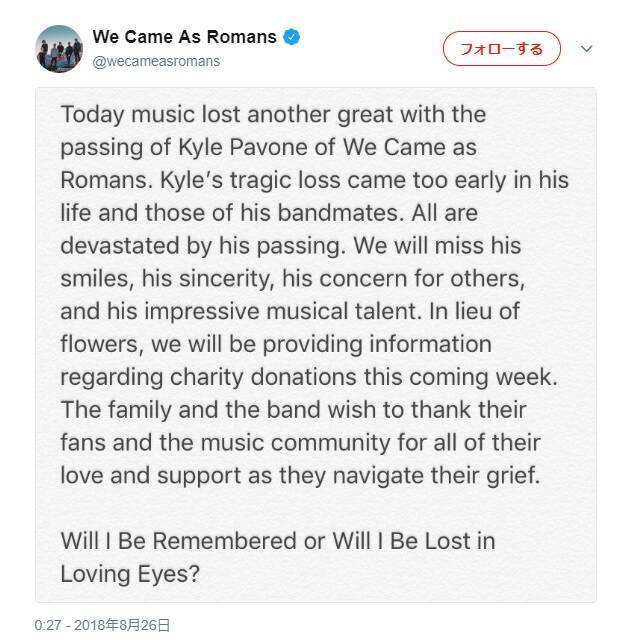Click the "Will I Be Remembered" lyric line
The height and width of the screenshot is (641, 624).
tap(278, 541)
